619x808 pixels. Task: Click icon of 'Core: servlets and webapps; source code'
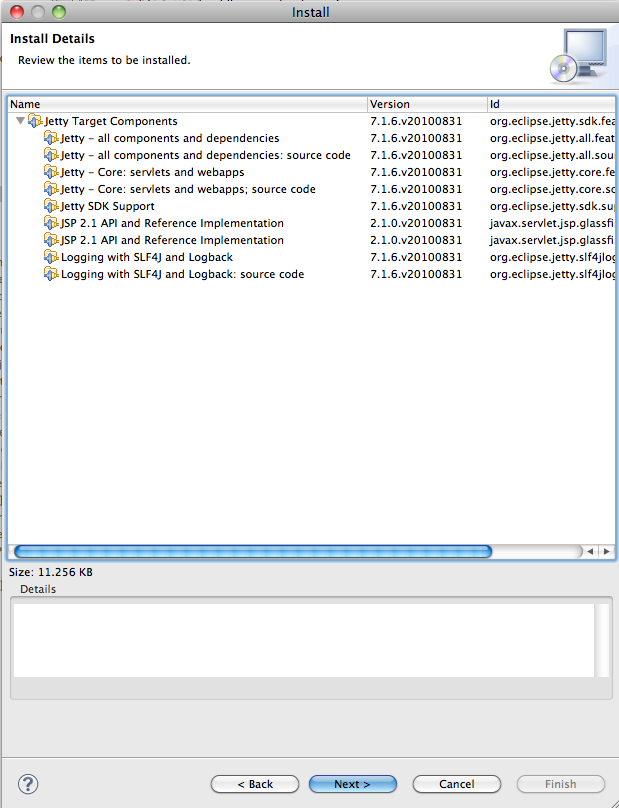point(51,189)
